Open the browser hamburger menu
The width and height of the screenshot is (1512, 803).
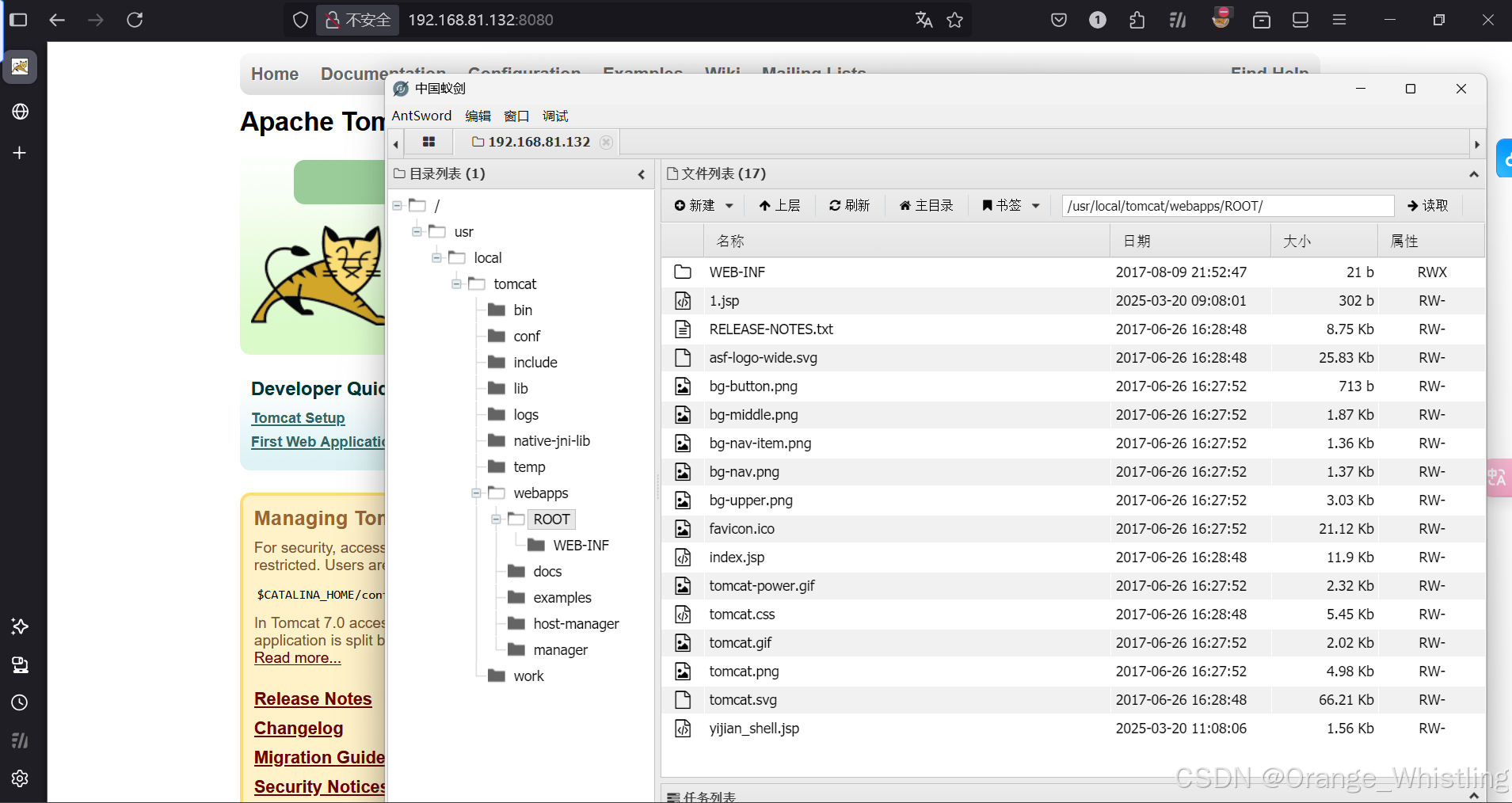pos(1339,20)
